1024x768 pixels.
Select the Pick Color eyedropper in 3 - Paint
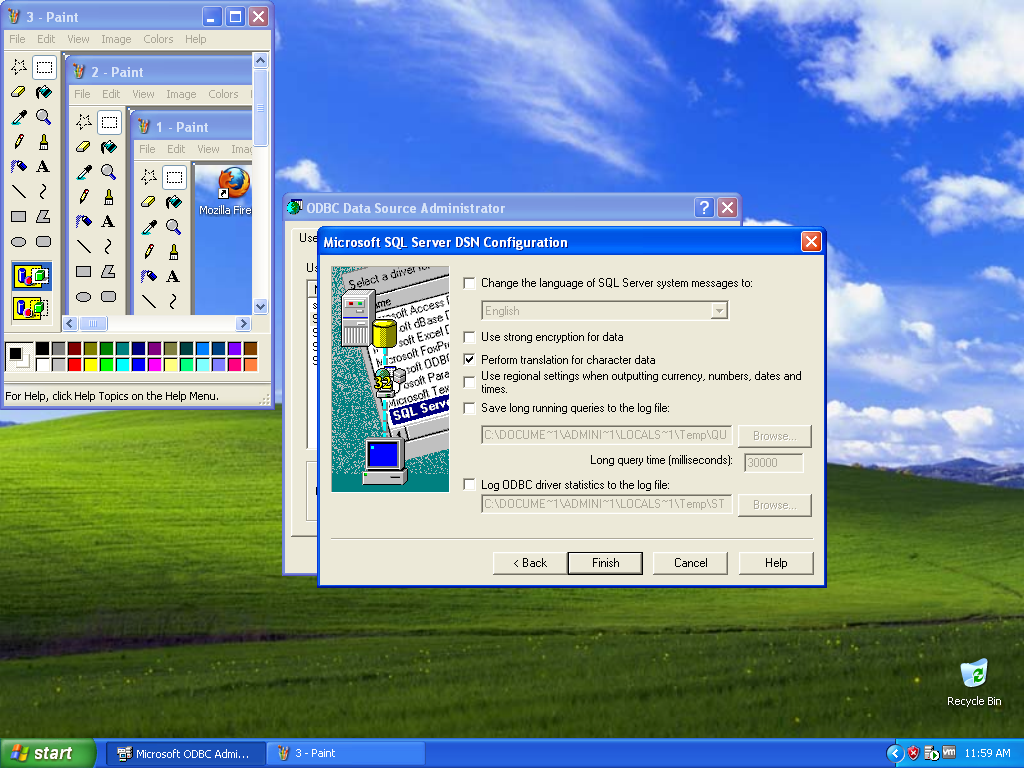pos(18,117)
